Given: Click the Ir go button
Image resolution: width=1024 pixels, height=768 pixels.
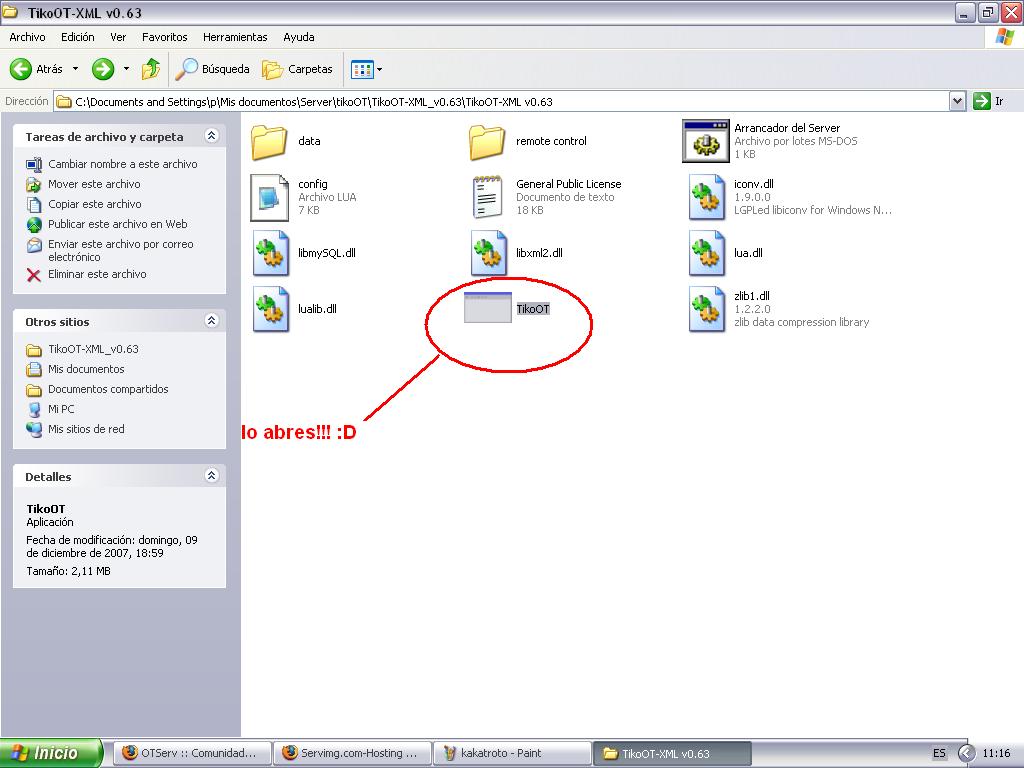Looking at the screenshot, I should click(x=989, y=101).
